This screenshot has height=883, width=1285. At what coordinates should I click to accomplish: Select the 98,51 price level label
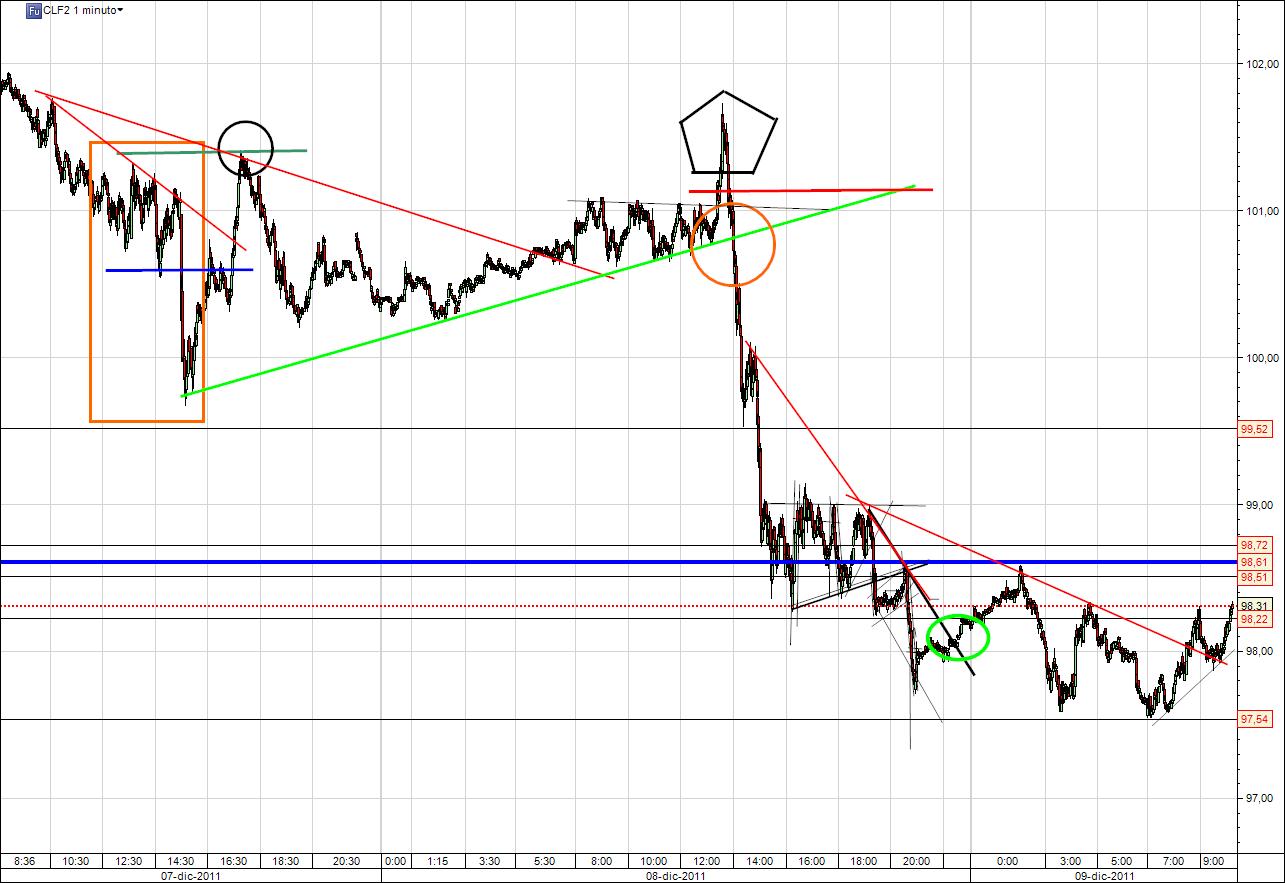click(1254, 578)
